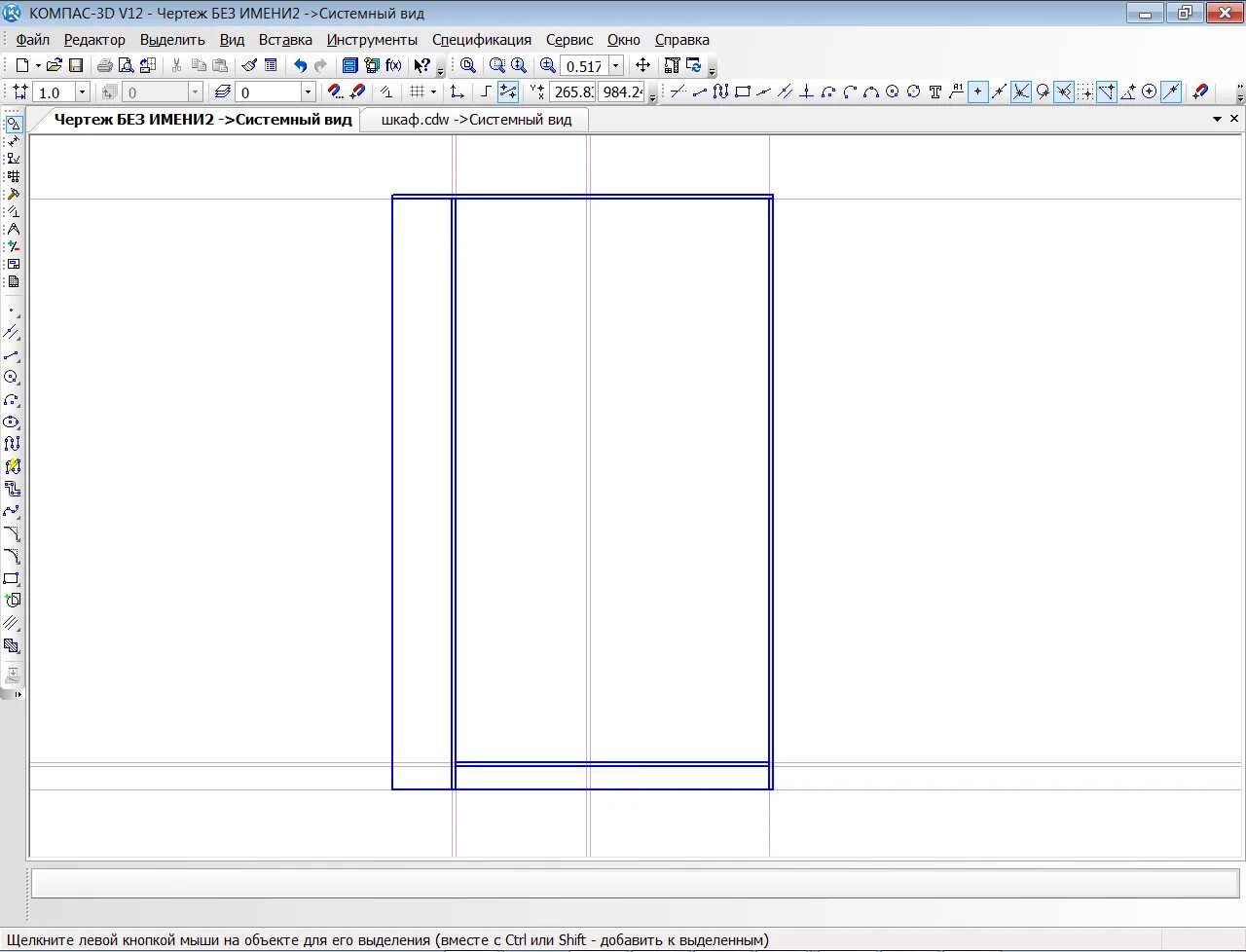1246x952 pixels.
Task: Open the Инструменты menu
Action: [x=372, y=40]
